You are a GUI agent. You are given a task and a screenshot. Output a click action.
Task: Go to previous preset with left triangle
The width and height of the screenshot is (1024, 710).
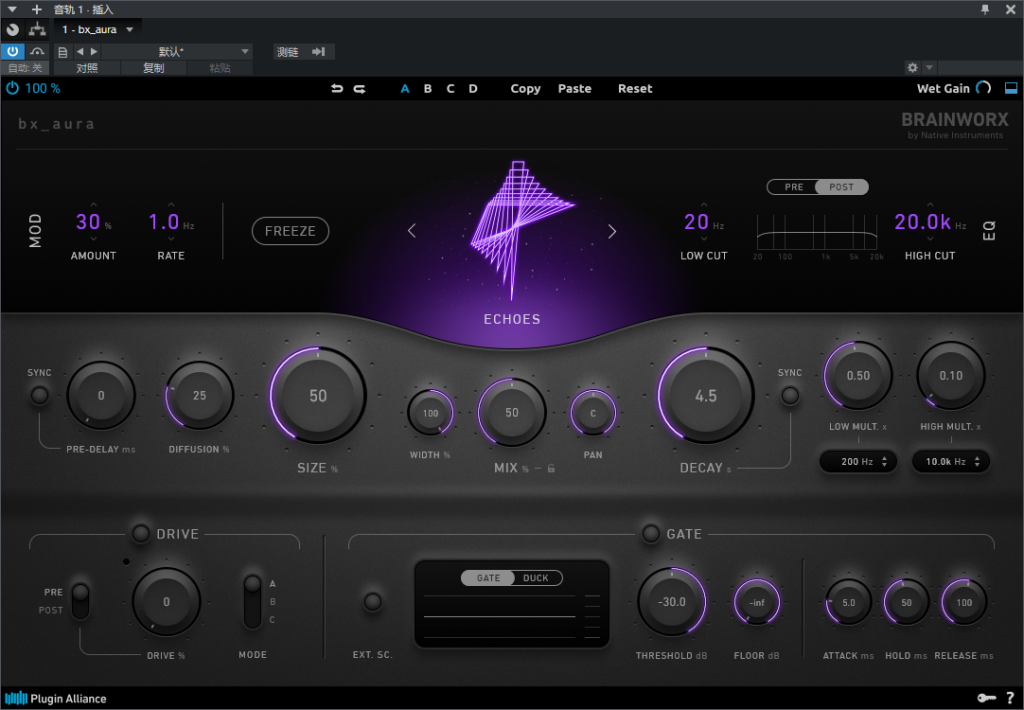[x=80, y=52]
